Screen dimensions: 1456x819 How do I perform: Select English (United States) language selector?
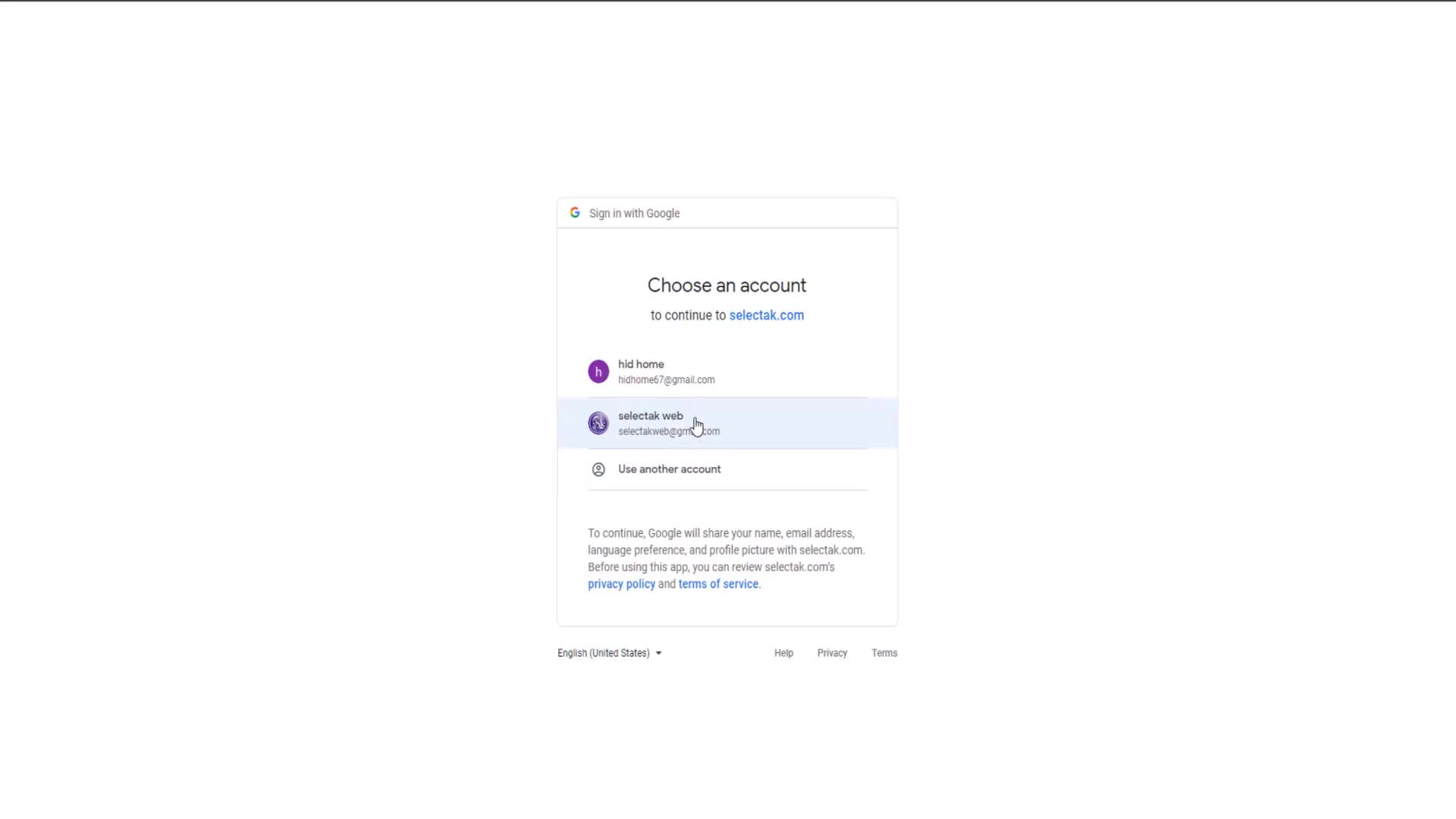pyautogui.click(x=610, y=653)
